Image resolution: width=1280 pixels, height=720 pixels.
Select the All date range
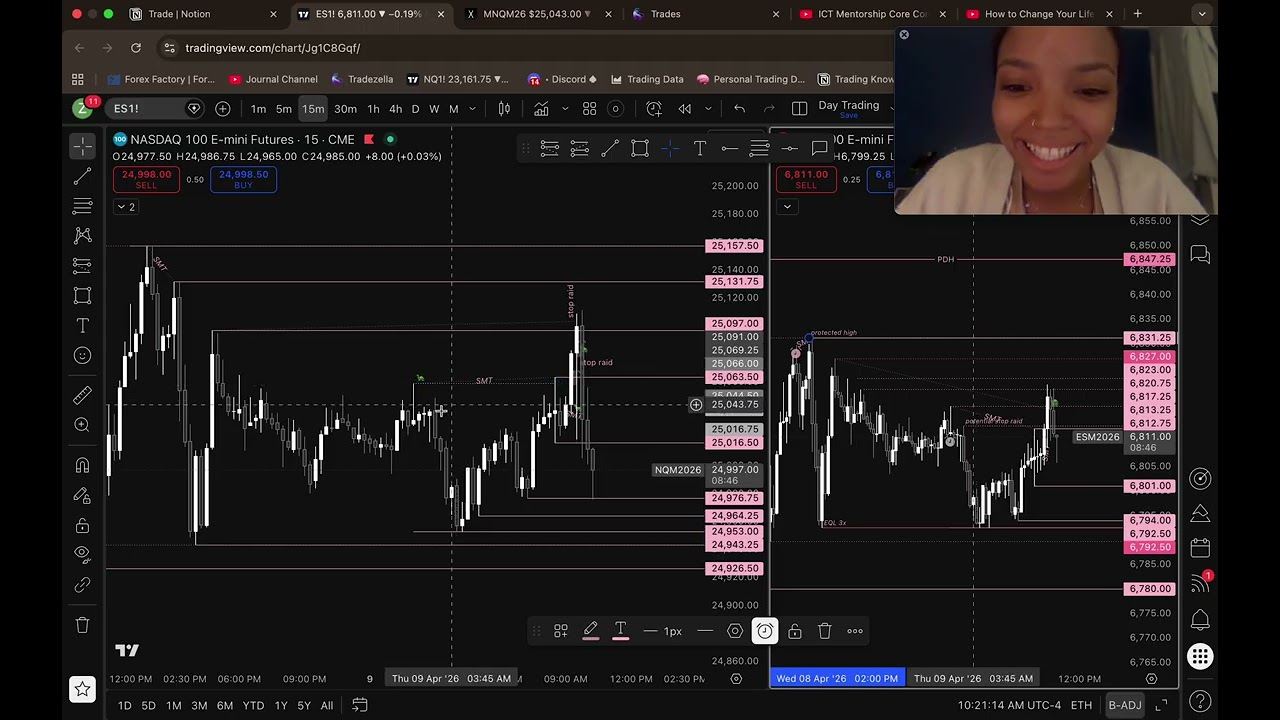pos(326,706)
